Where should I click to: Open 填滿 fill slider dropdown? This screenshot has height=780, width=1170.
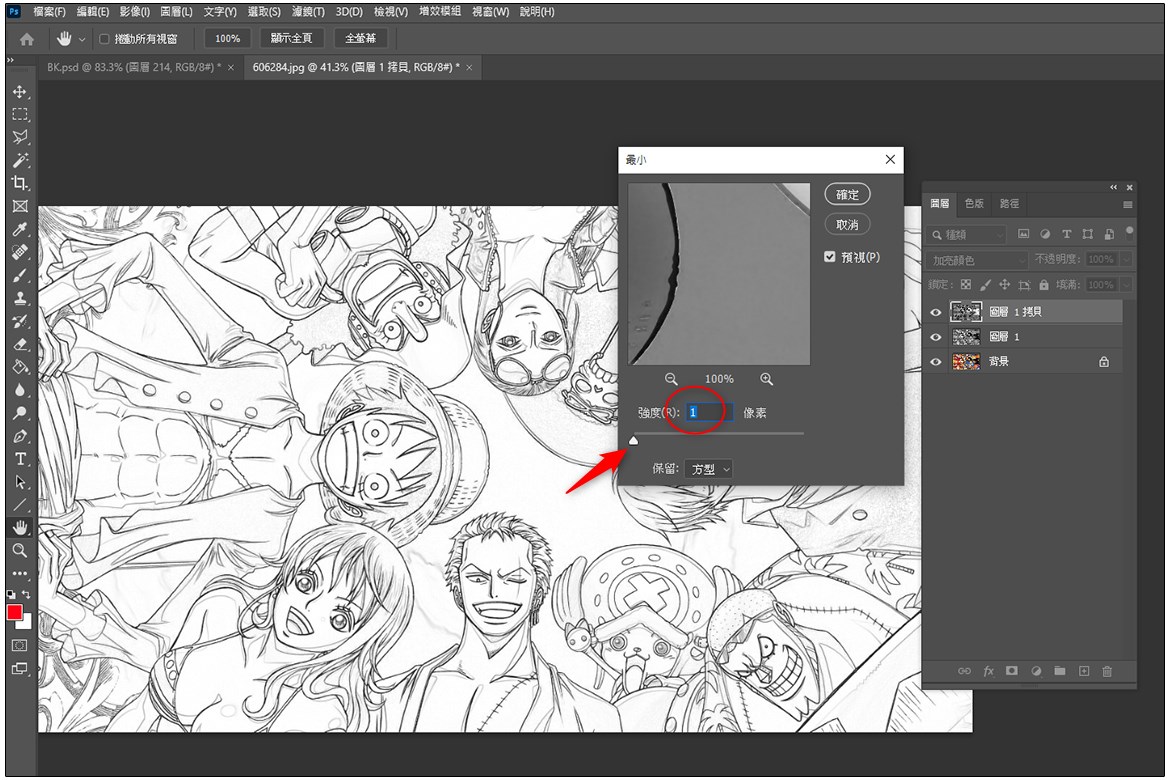point(1125,284)
